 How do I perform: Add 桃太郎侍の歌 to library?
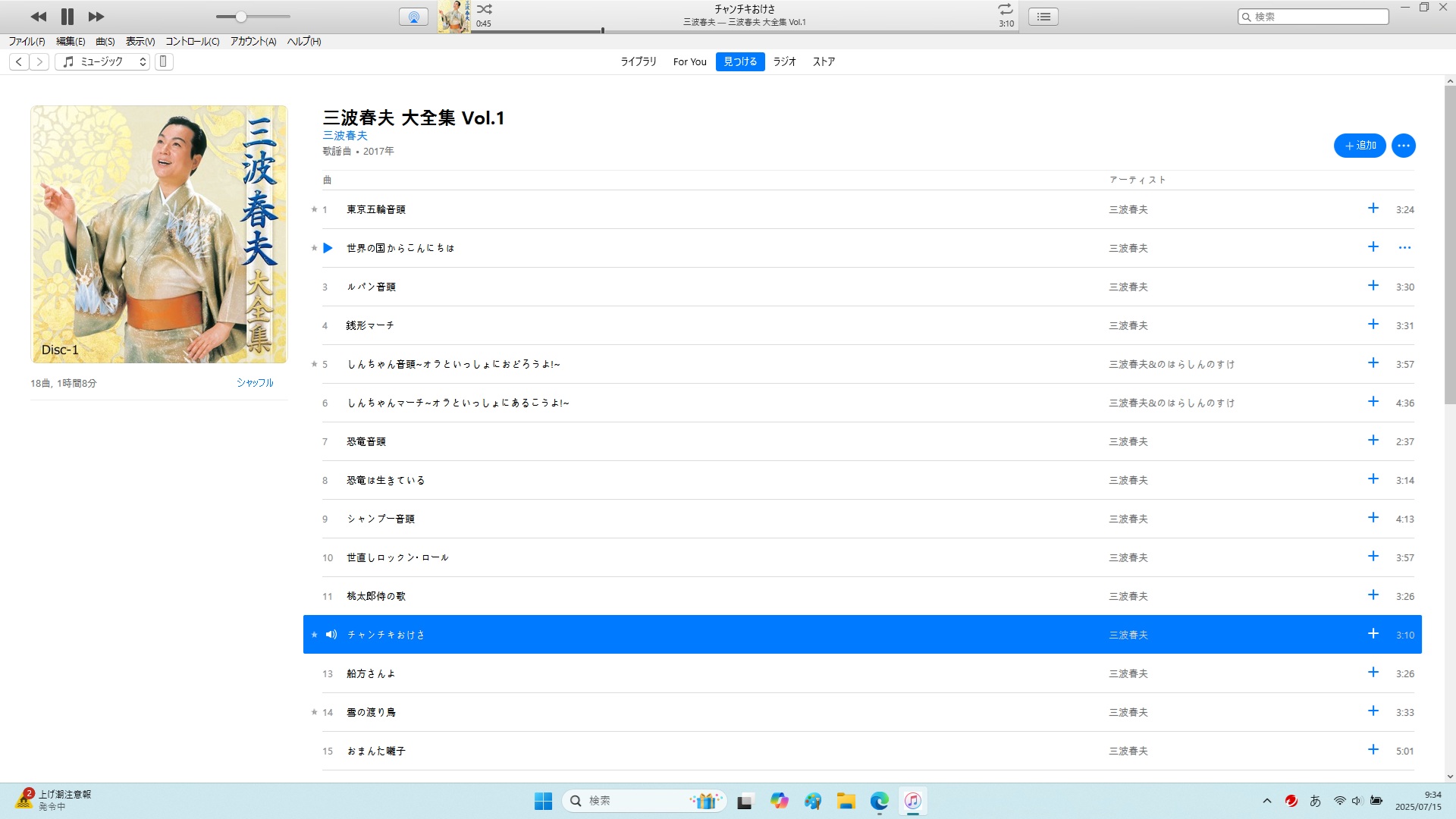(x=1373, y=595)
